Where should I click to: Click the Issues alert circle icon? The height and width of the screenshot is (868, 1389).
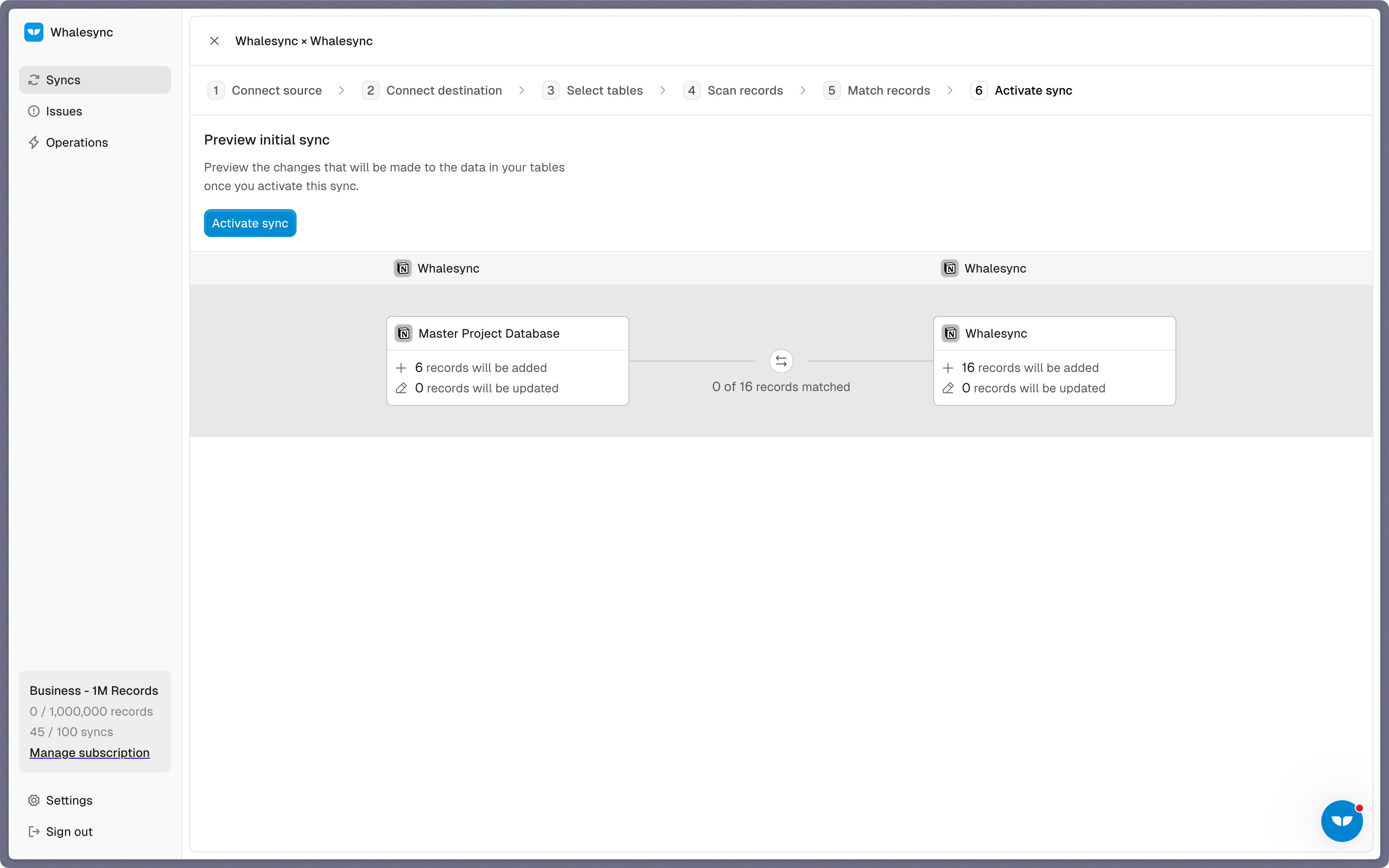(34, 112)
